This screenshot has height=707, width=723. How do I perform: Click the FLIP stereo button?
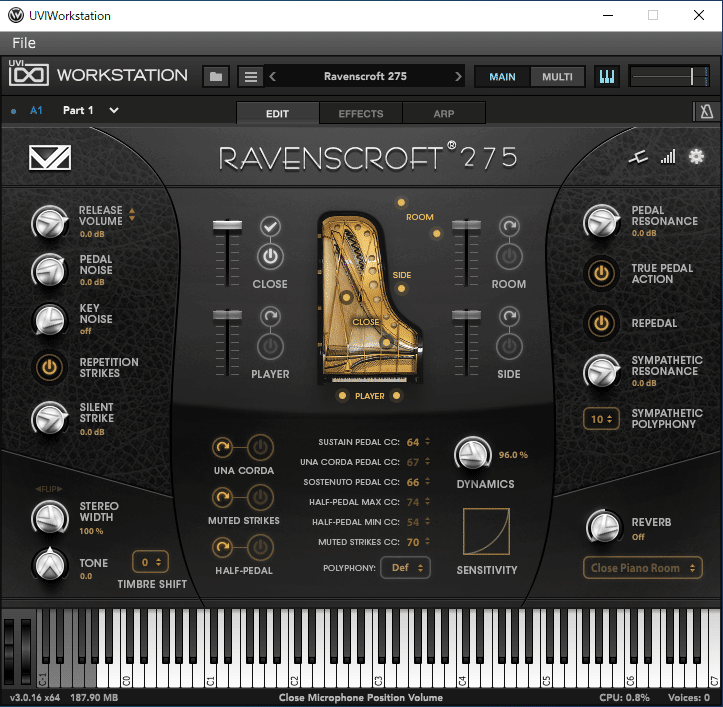coord(49,489)
